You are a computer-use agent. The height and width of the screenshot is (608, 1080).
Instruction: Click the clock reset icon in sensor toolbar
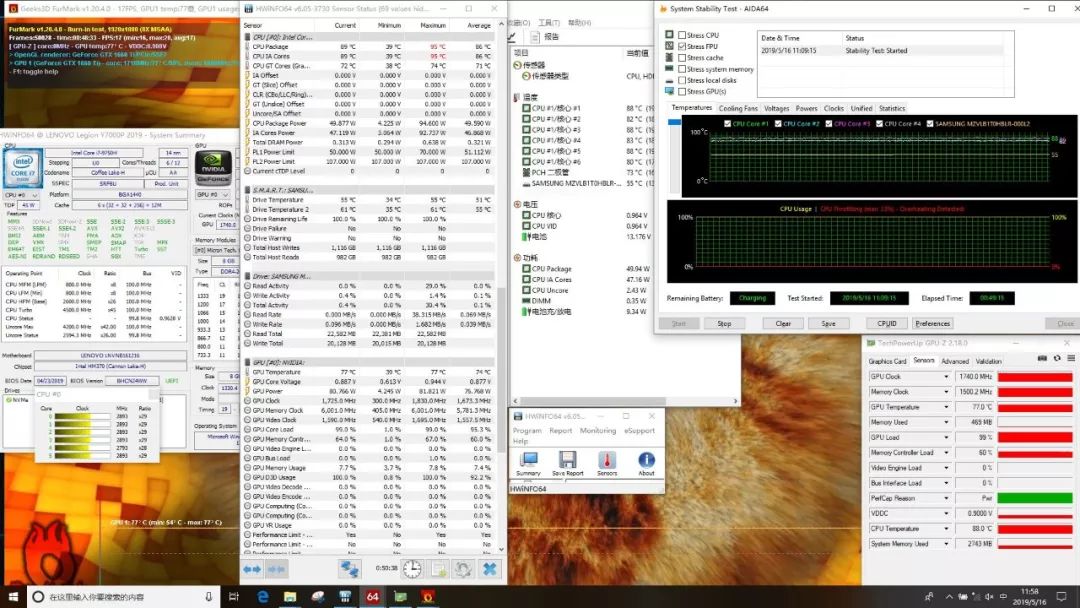click(x=412, y=568)
